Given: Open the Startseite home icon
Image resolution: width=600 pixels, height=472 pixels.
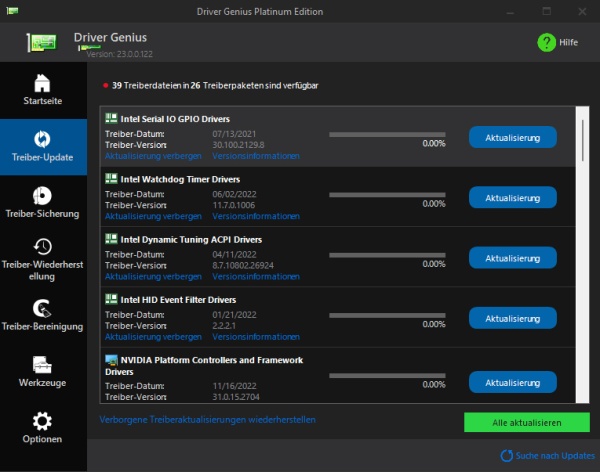Looking at the screenshot, I should (42, 83).
